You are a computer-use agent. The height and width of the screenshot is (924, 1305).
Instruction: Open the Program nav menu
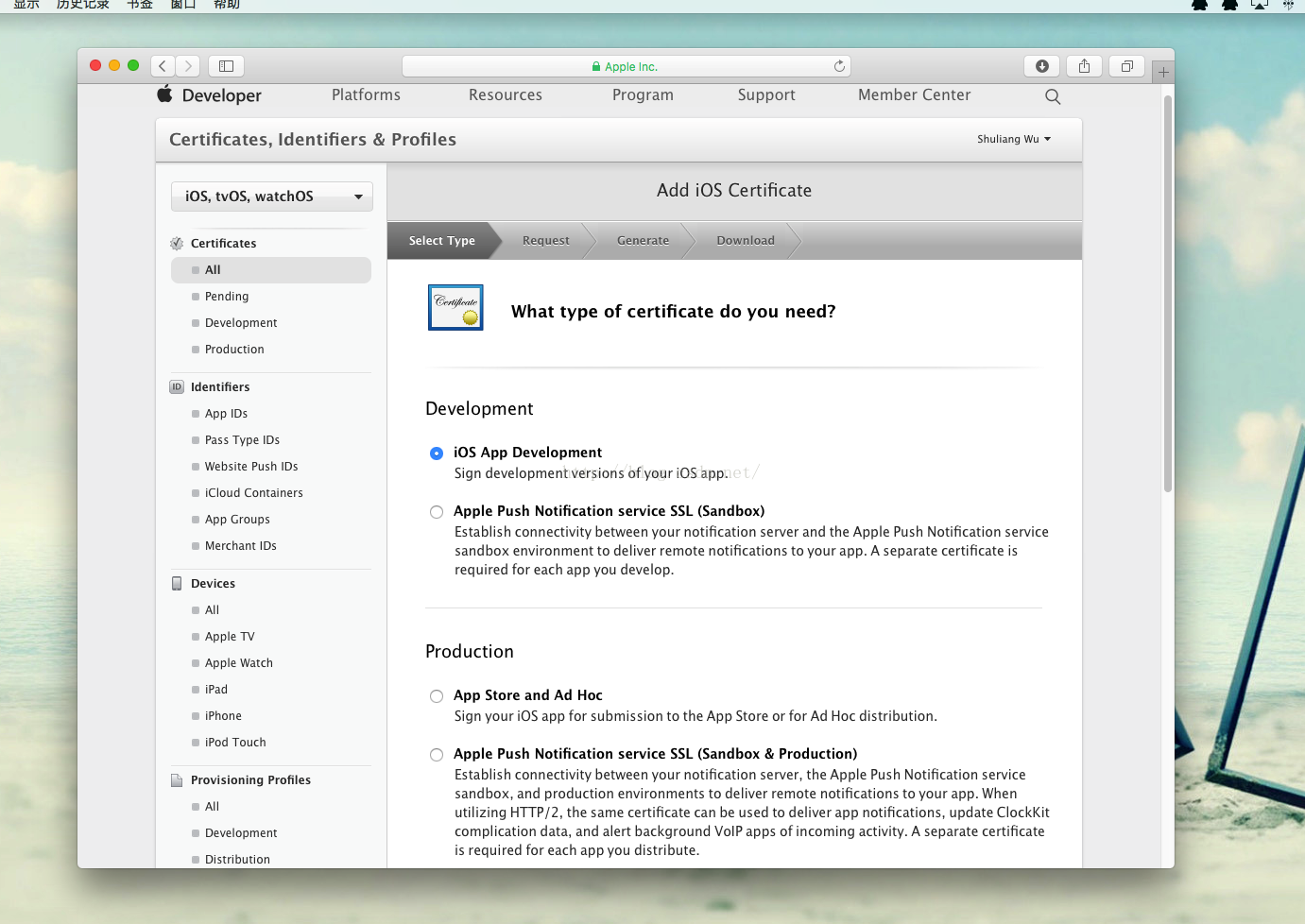643,95
